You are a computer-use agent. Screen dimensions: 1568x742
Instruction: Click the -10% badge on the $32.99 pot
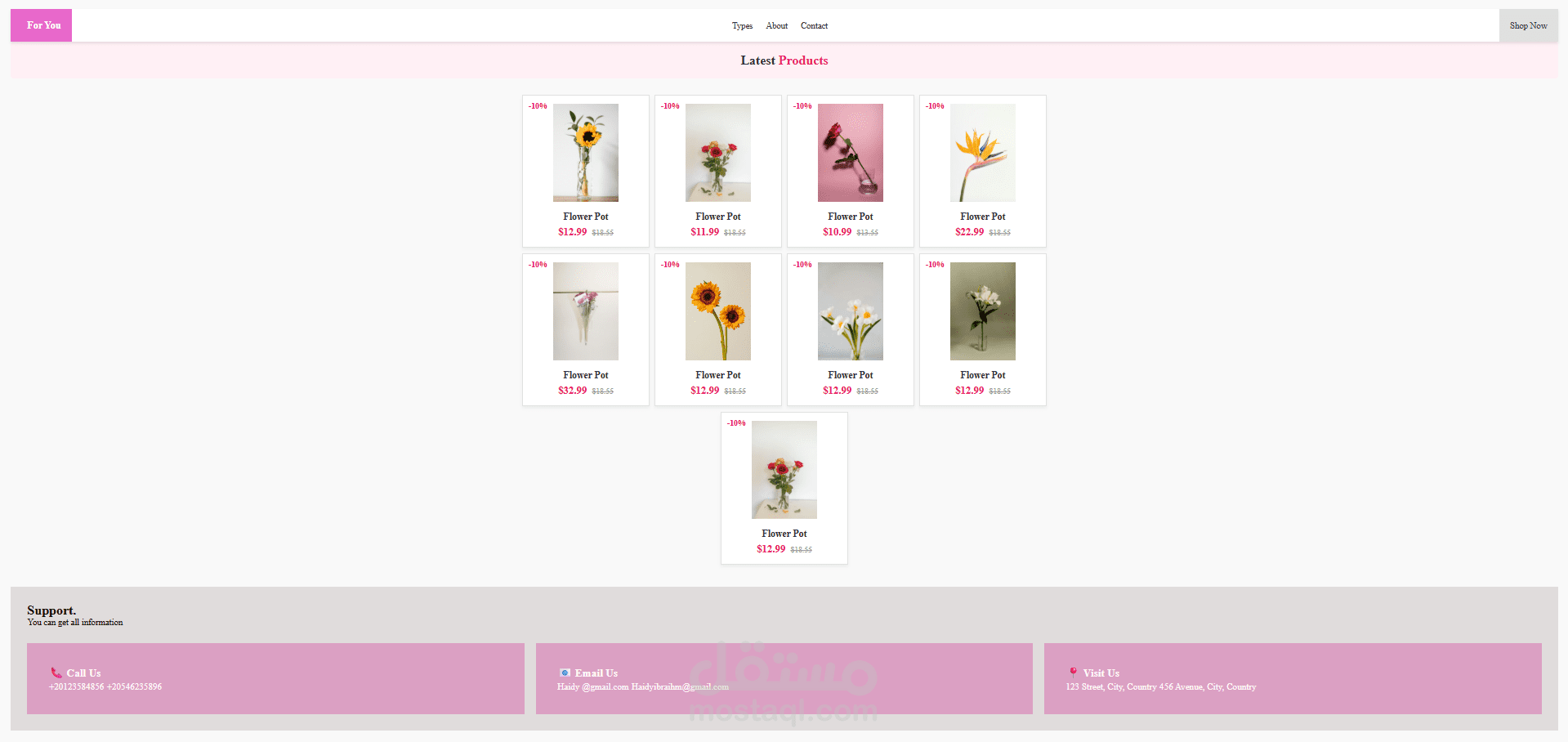(538, 264)
